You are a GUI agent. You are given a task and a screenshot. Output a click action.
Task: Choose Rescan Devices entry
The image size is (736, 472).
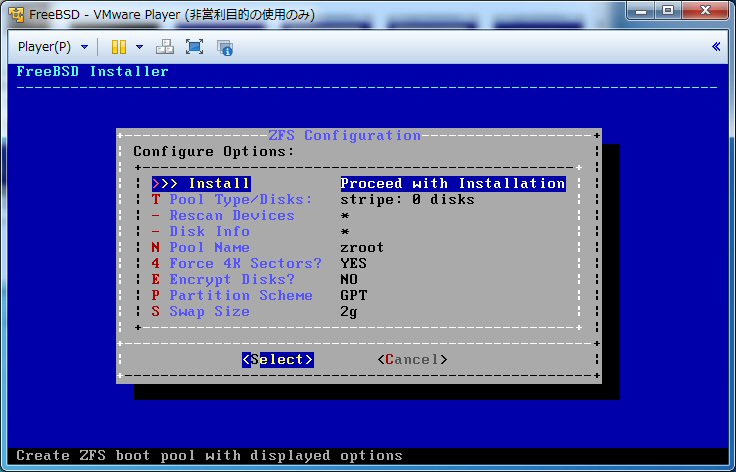click(x=223, y=215)
